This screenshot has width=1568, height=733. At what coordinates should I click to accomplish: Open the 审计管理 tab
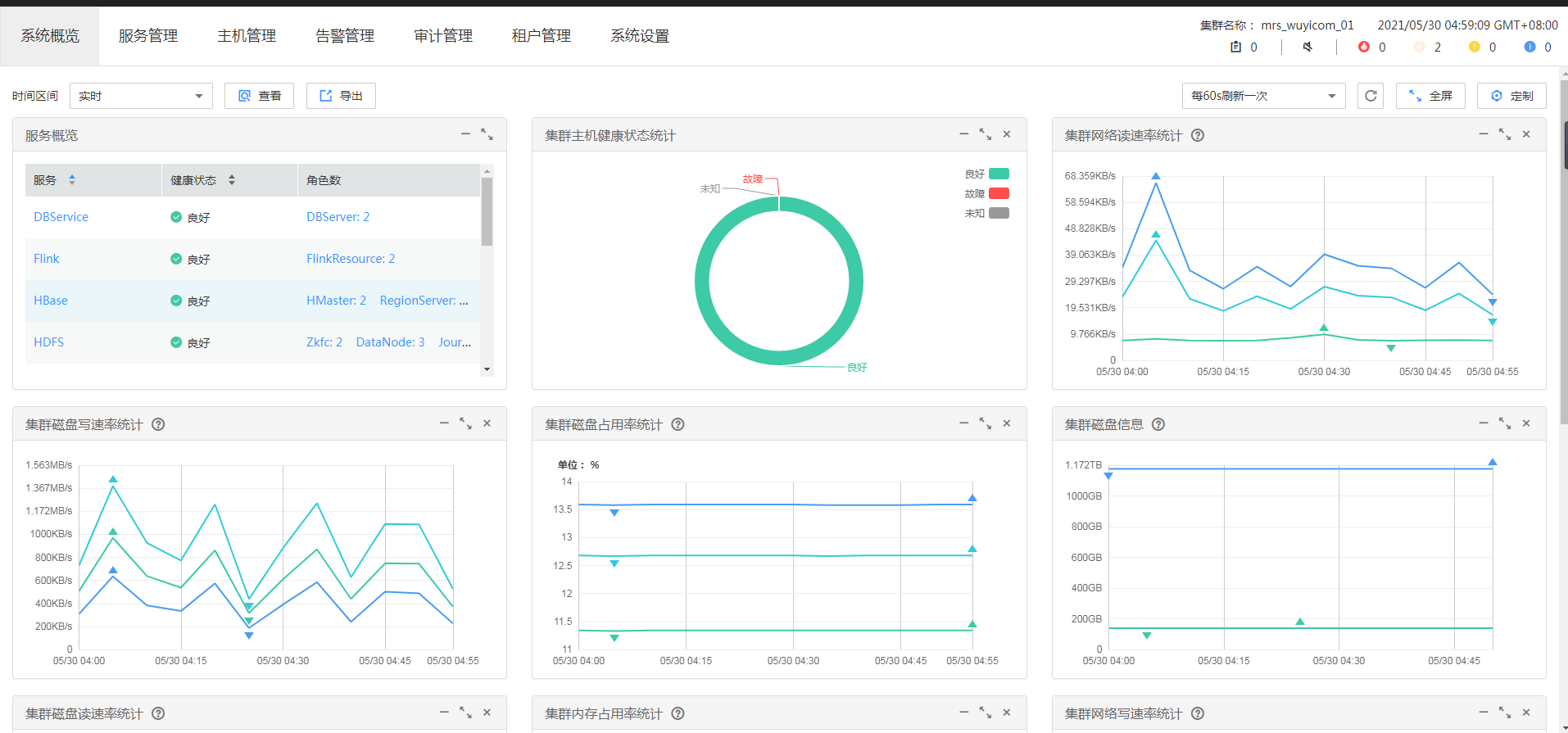pyautogui.click(x=443, y=36)
